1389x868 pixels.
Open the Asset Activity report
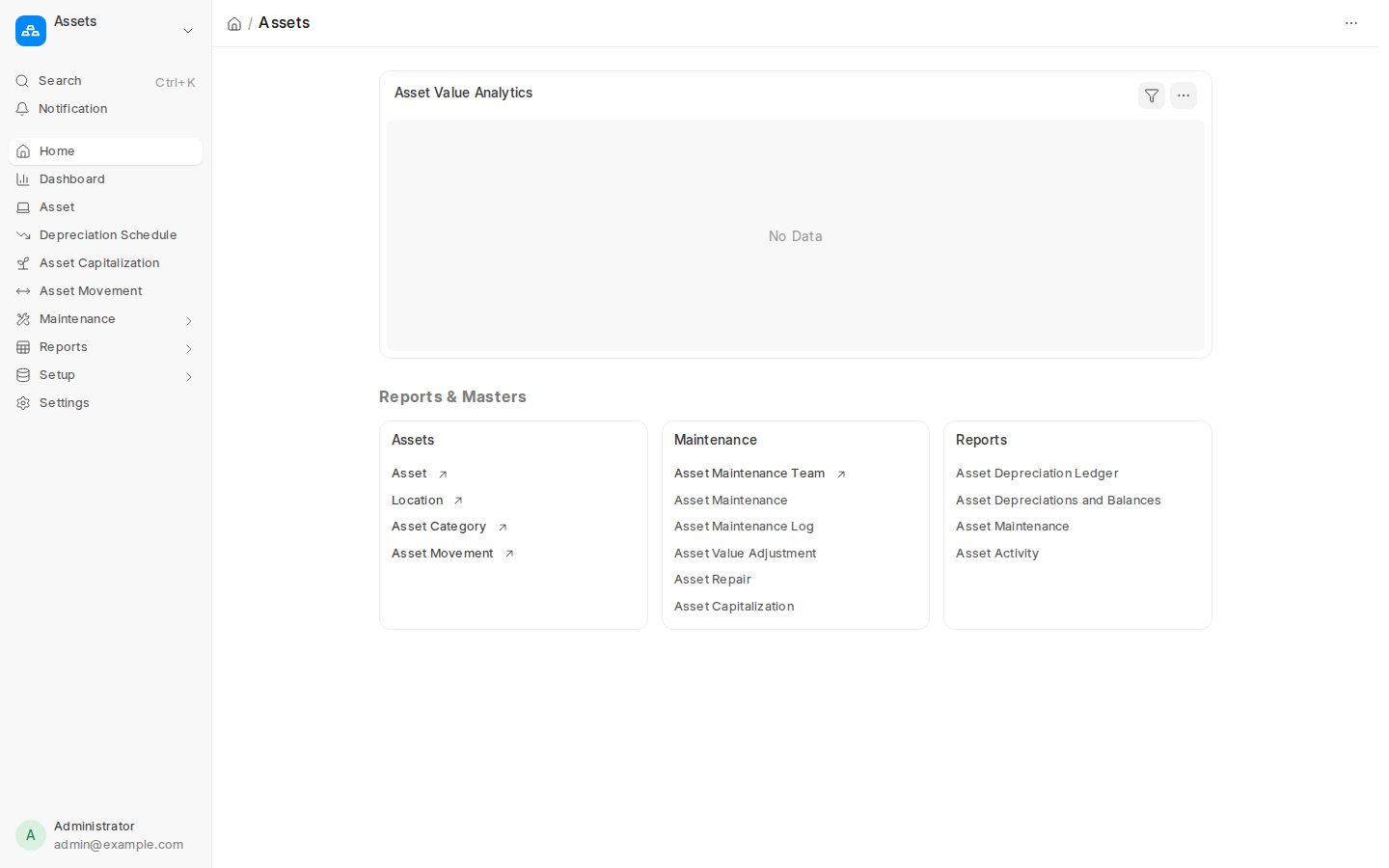[997, 554]
